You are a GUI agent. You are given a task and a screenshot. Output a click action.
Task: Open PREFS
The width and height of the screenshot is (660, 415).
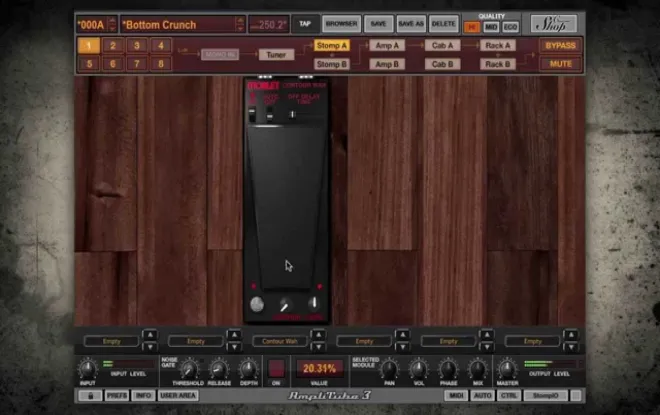117,396
